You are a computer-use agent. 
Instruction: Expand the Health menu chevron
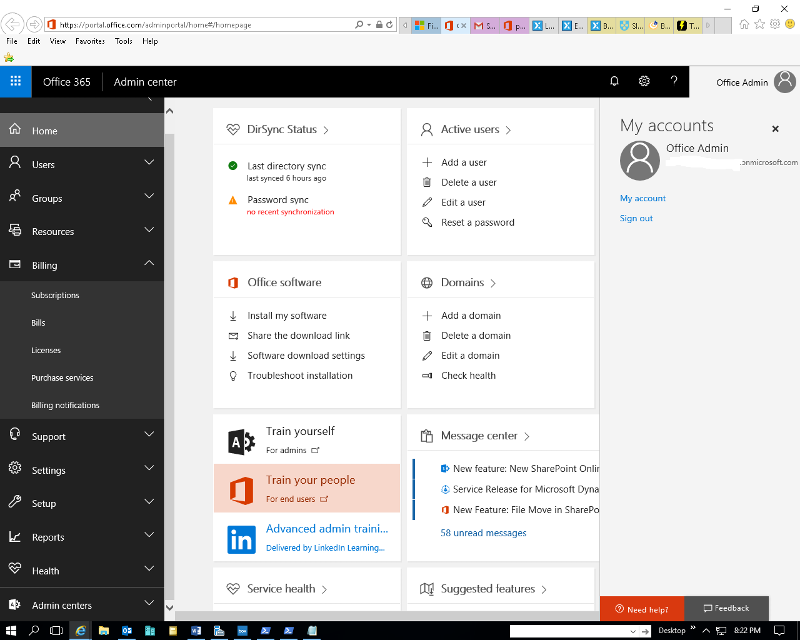149,569
